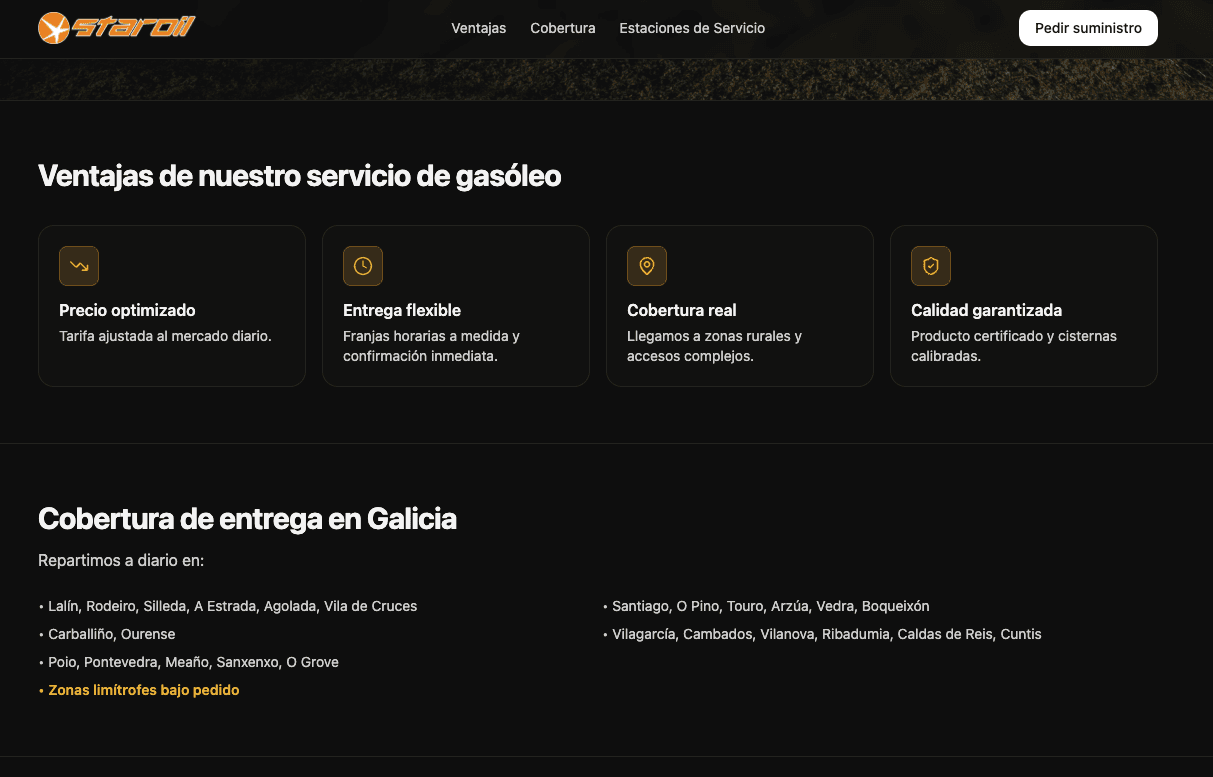Open Estaciones de Servicio in navigation
The height and width of the screenshot is (777, 1213).
coord(692,28)
